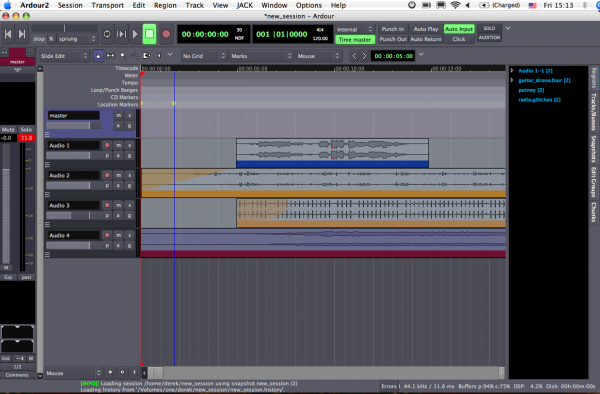Open Slide Edit mode dropdown
This screenshot has height=394, width=600.
64,56
